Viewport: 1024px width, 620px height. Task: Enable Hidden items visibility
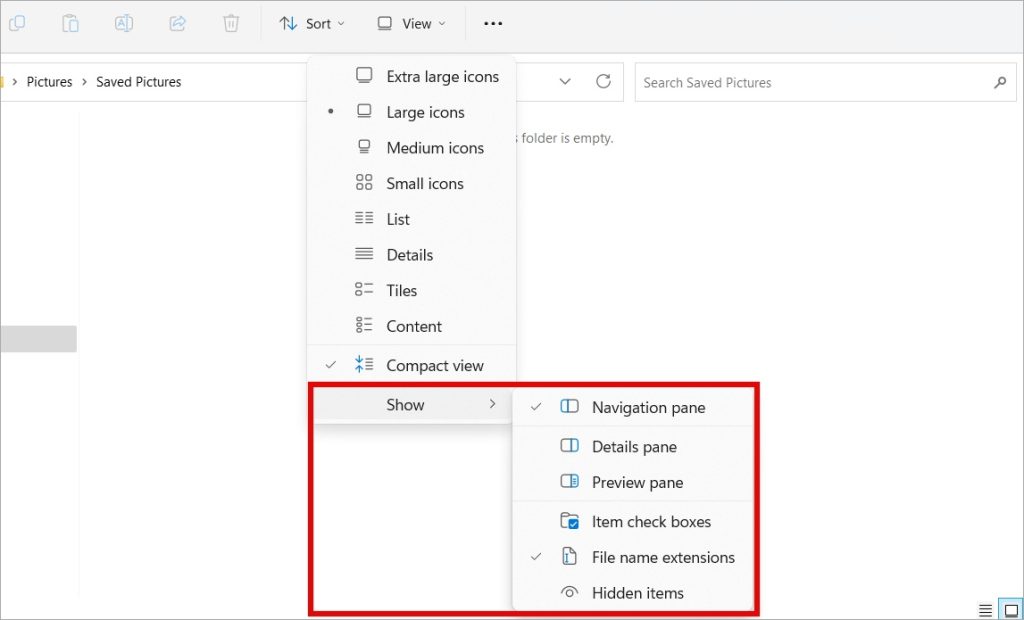point(637,593)
